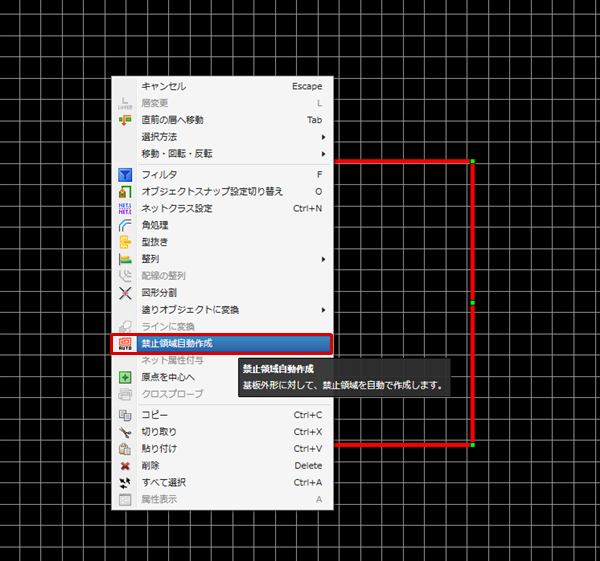This screenshot has width=600, height=561.
Task: Select オブジェクトスナップ設定切り替え entry
Action: click(x=222, y=192)
